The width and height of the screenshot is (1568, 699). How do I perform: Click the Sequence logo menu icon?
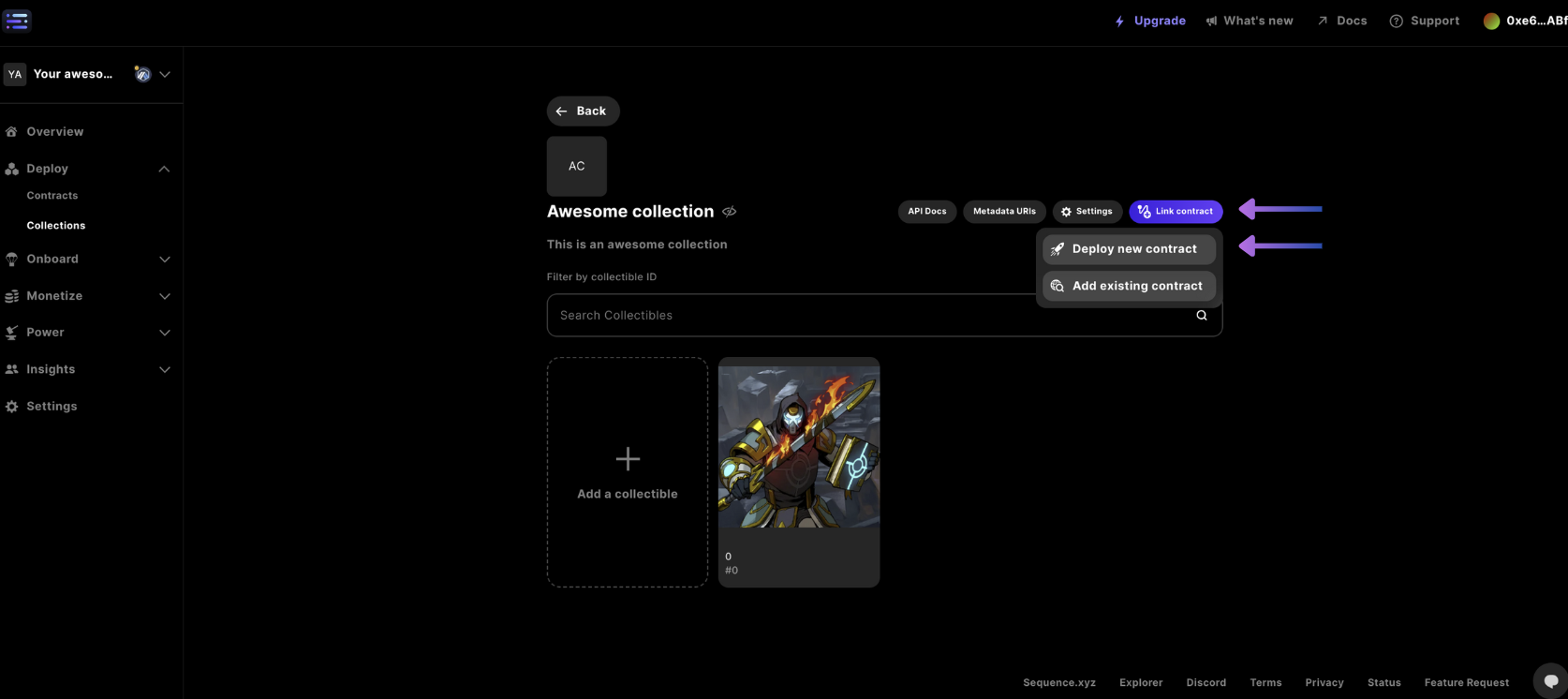[17, 21]
